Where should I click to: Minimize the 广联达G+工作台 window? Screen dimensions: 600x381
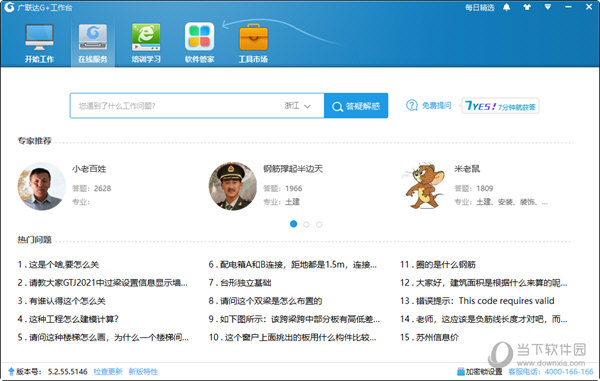coord(568,7)
